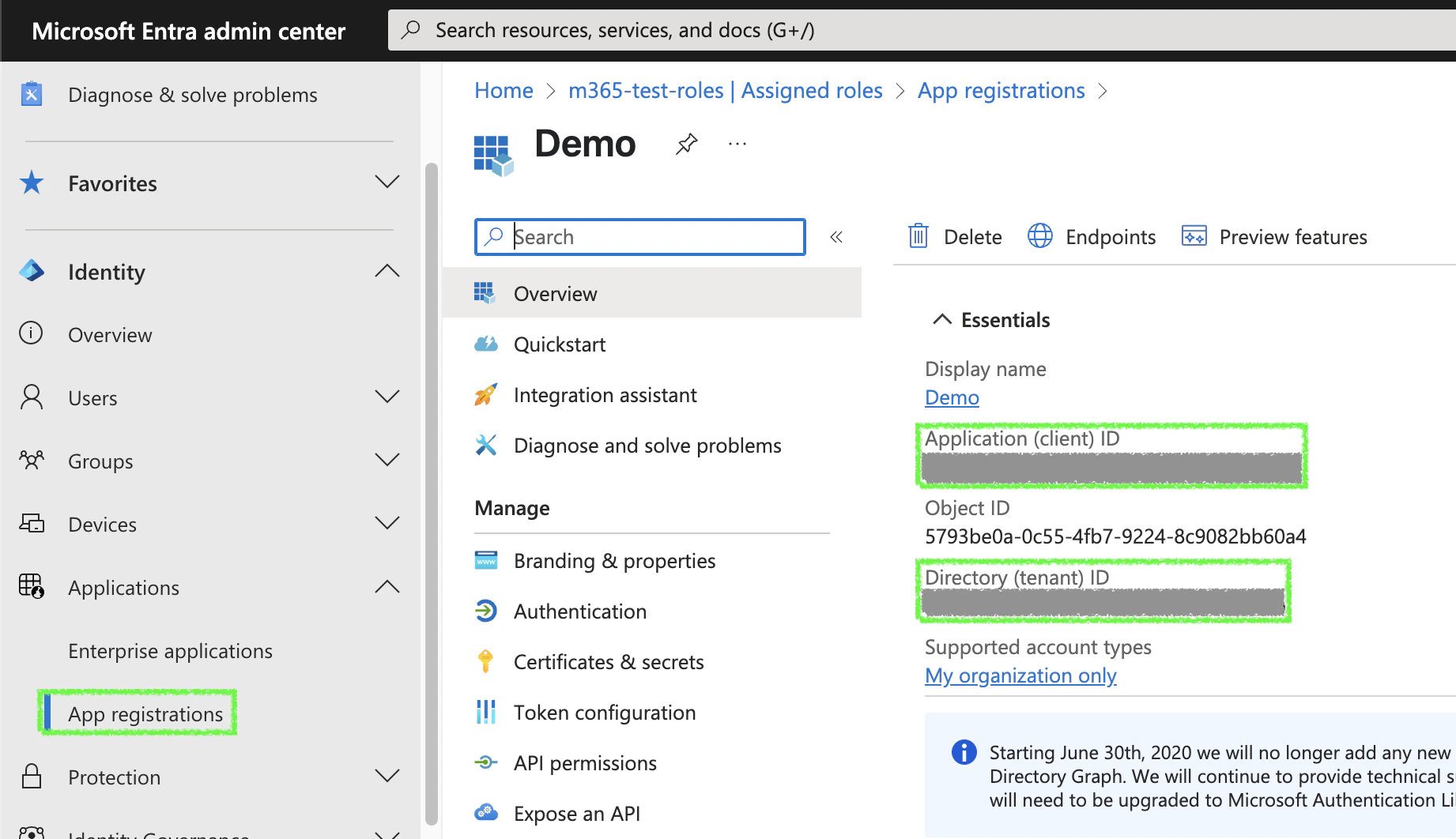This screenshot has width=1456, height=839.
Task: Select App registrations in the sidebar
Action: [145, 714]
